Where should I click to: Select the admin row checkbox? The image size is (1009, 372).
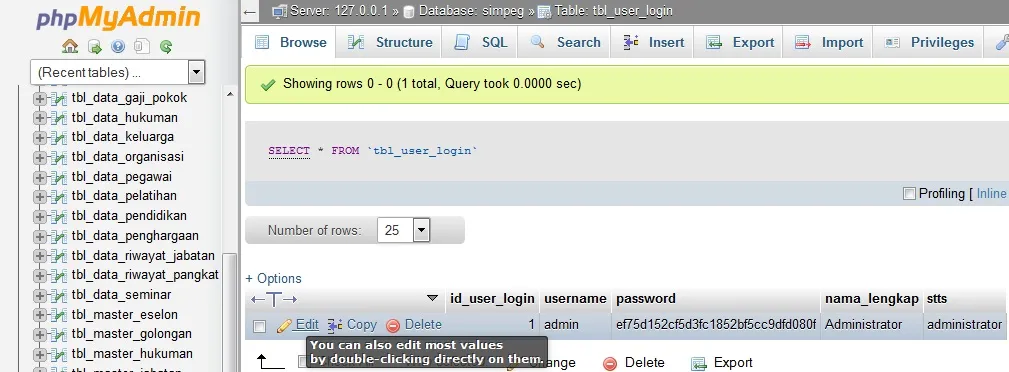point(259,326)
